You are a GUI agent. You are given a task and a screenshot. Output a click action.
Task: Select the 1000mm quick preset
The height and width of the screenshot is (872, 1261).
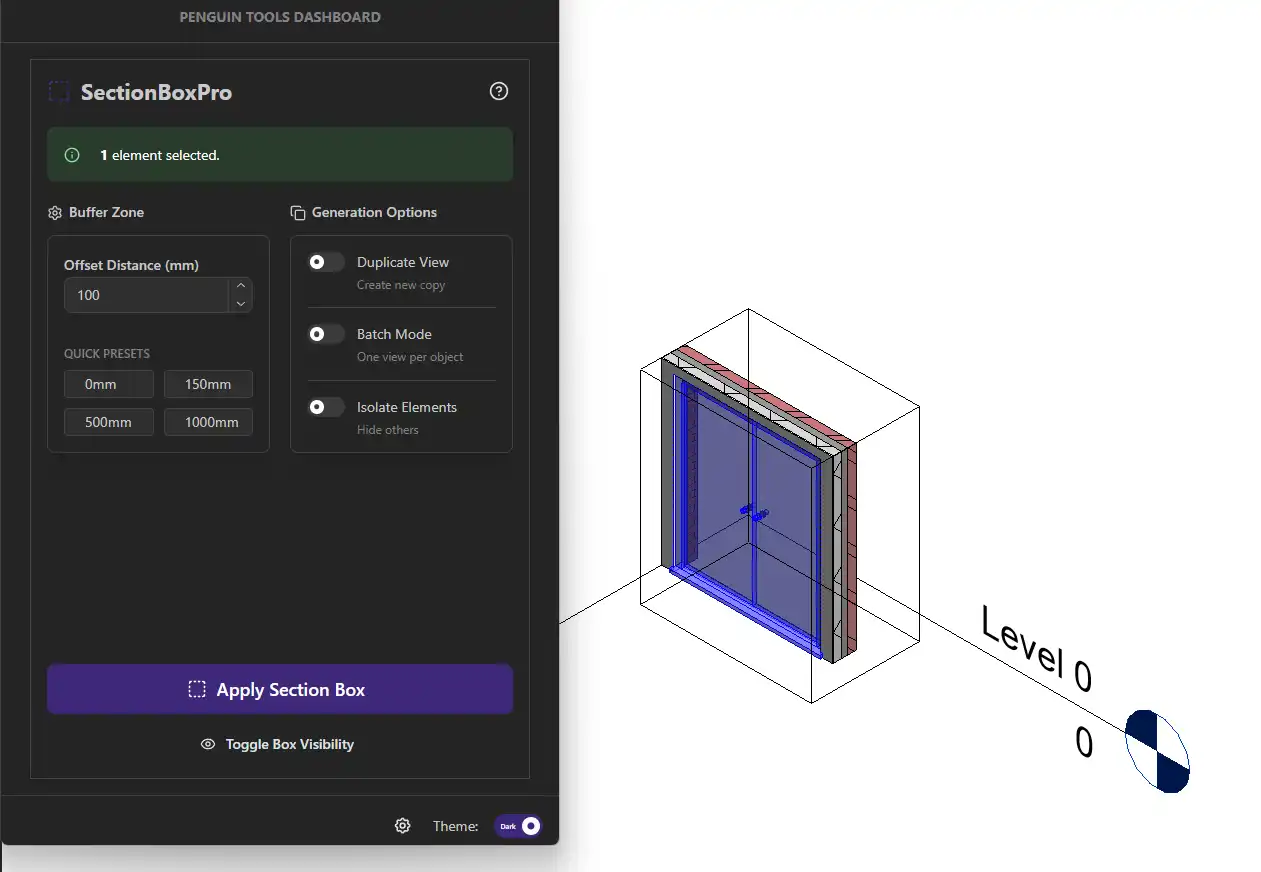coord(208,422)
